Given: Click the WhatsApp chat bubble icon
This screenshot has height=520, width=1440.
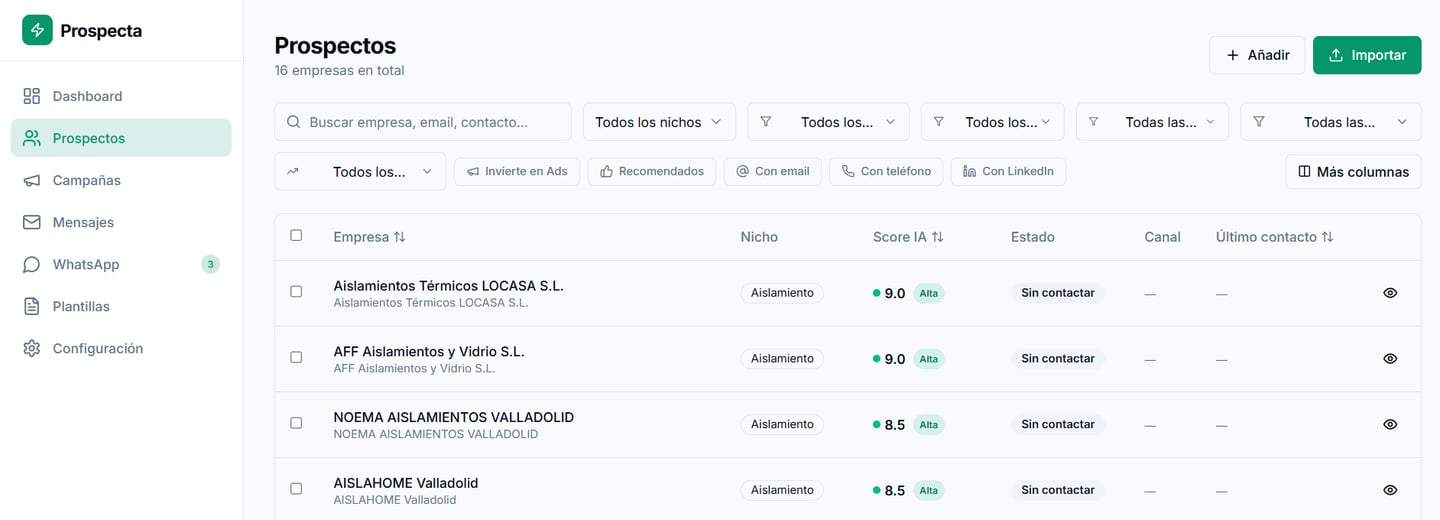Looking at the screenshot, I should pos(32,264).
